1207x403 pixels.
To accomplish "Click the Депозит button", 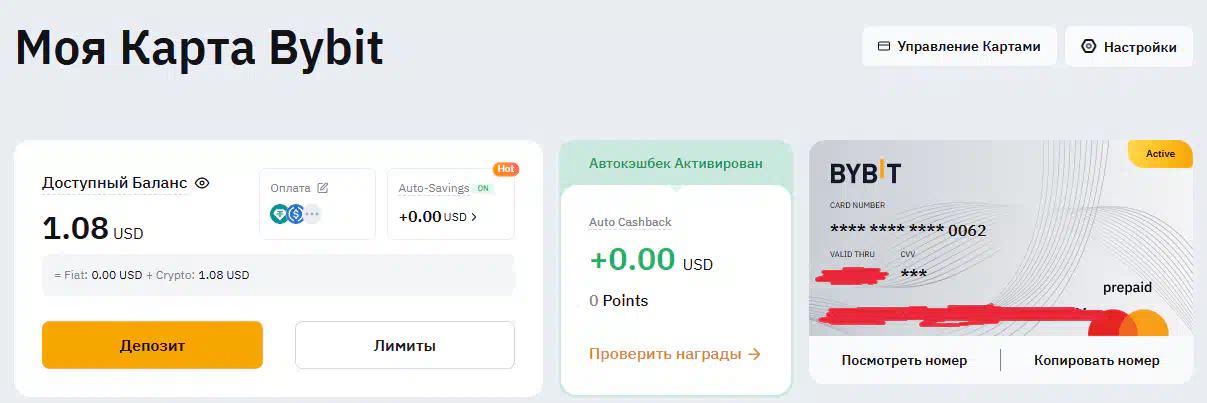I will click(x=152, y=345).
